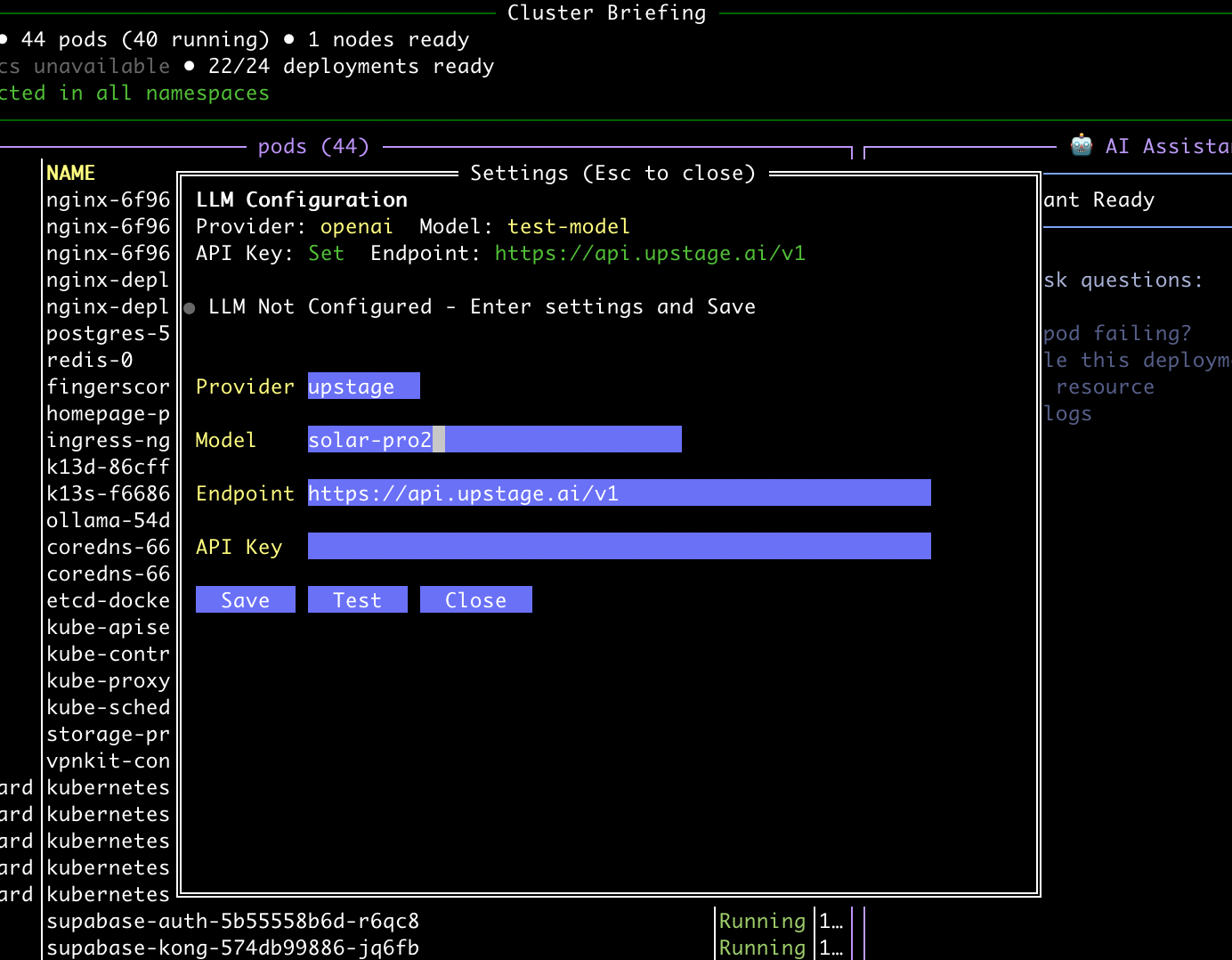This screenshot has width=1232, height=960.
Task: Click the empty API Key field
Action: [x=619, y=547]
